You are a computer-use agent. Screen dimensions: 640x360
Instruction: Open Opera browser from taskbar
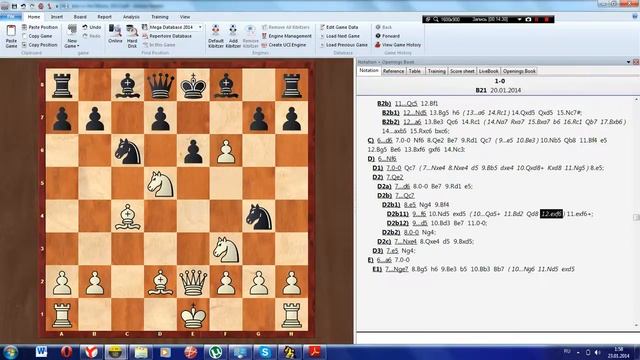tap(66, 352)
